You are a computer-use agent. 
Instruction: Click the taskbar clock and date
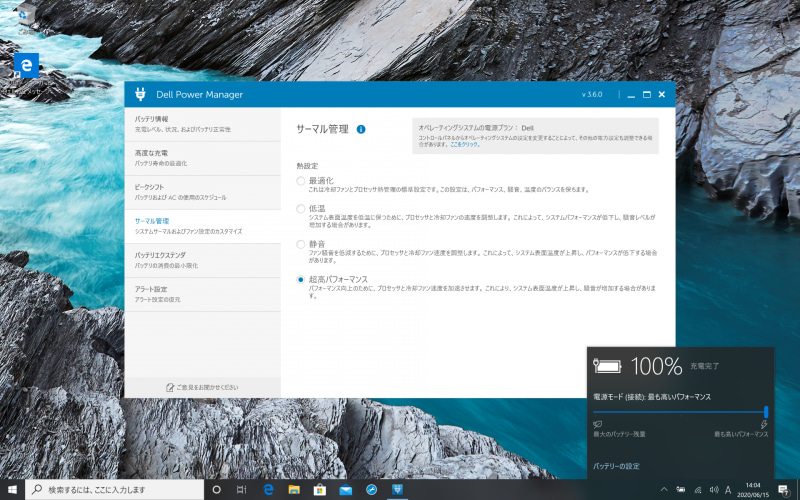pyautogui.click(x=753, y=490)
